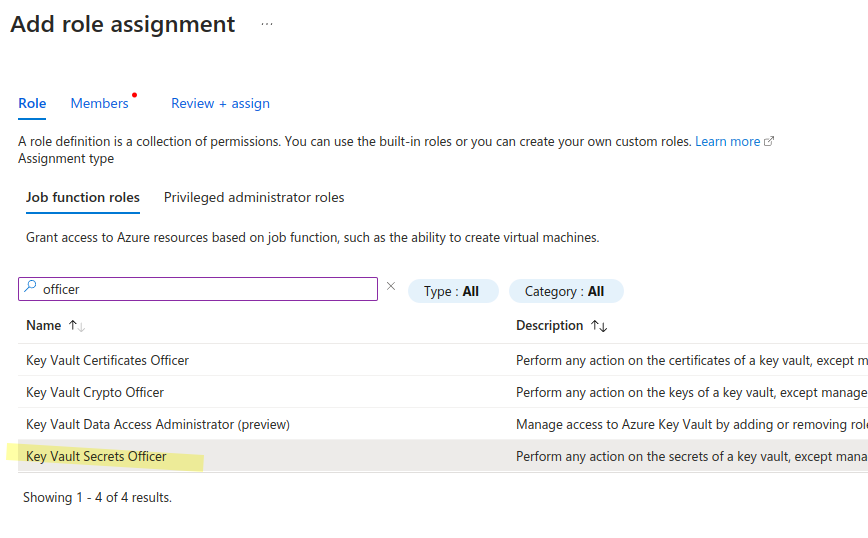Image resolution: width=868 pixels, height=538 pixels.
Task: Click the magnifier search icon
Action: [30, 287]
